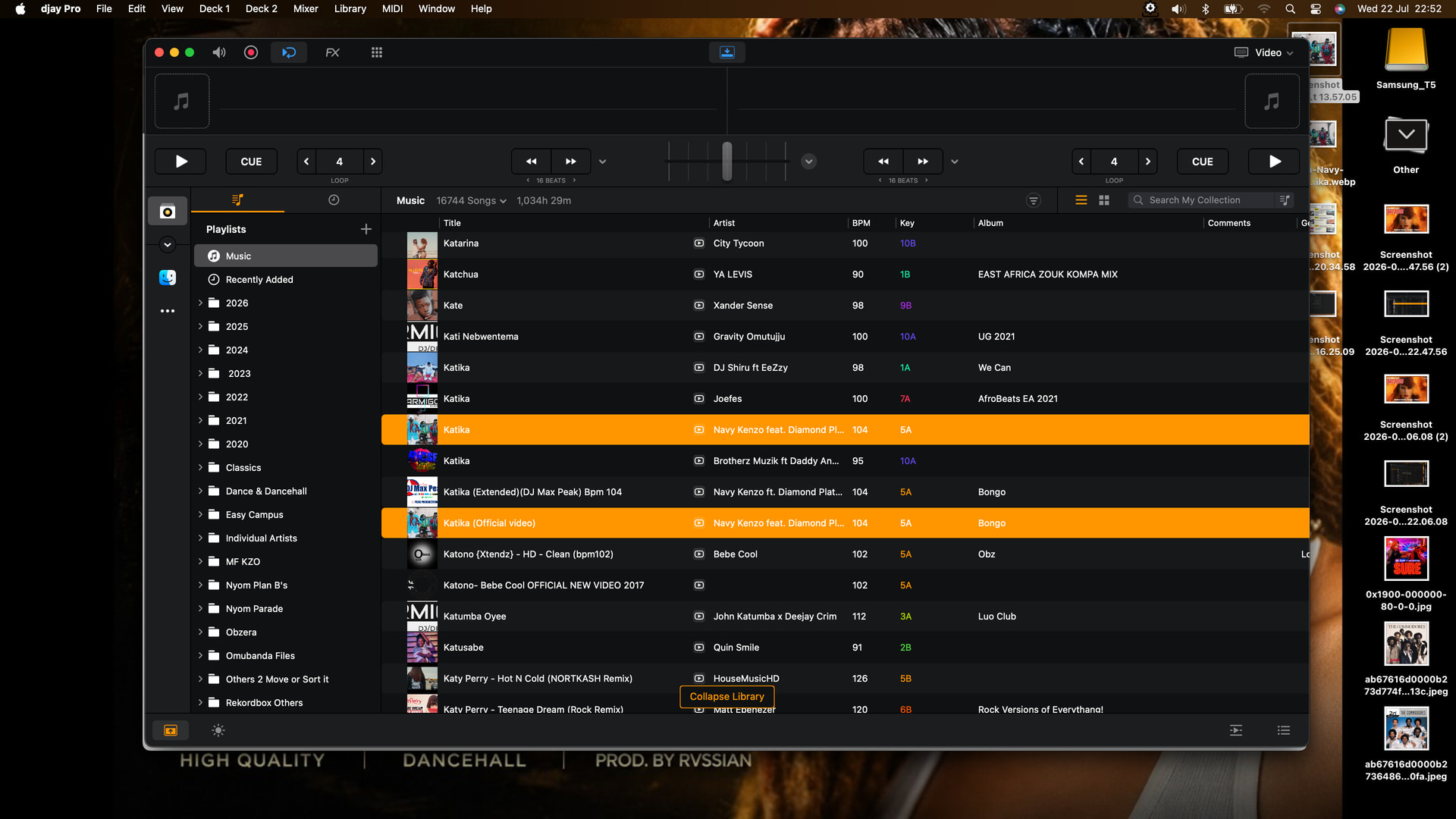
Task: Show more library sources
Action: point(168,311)
